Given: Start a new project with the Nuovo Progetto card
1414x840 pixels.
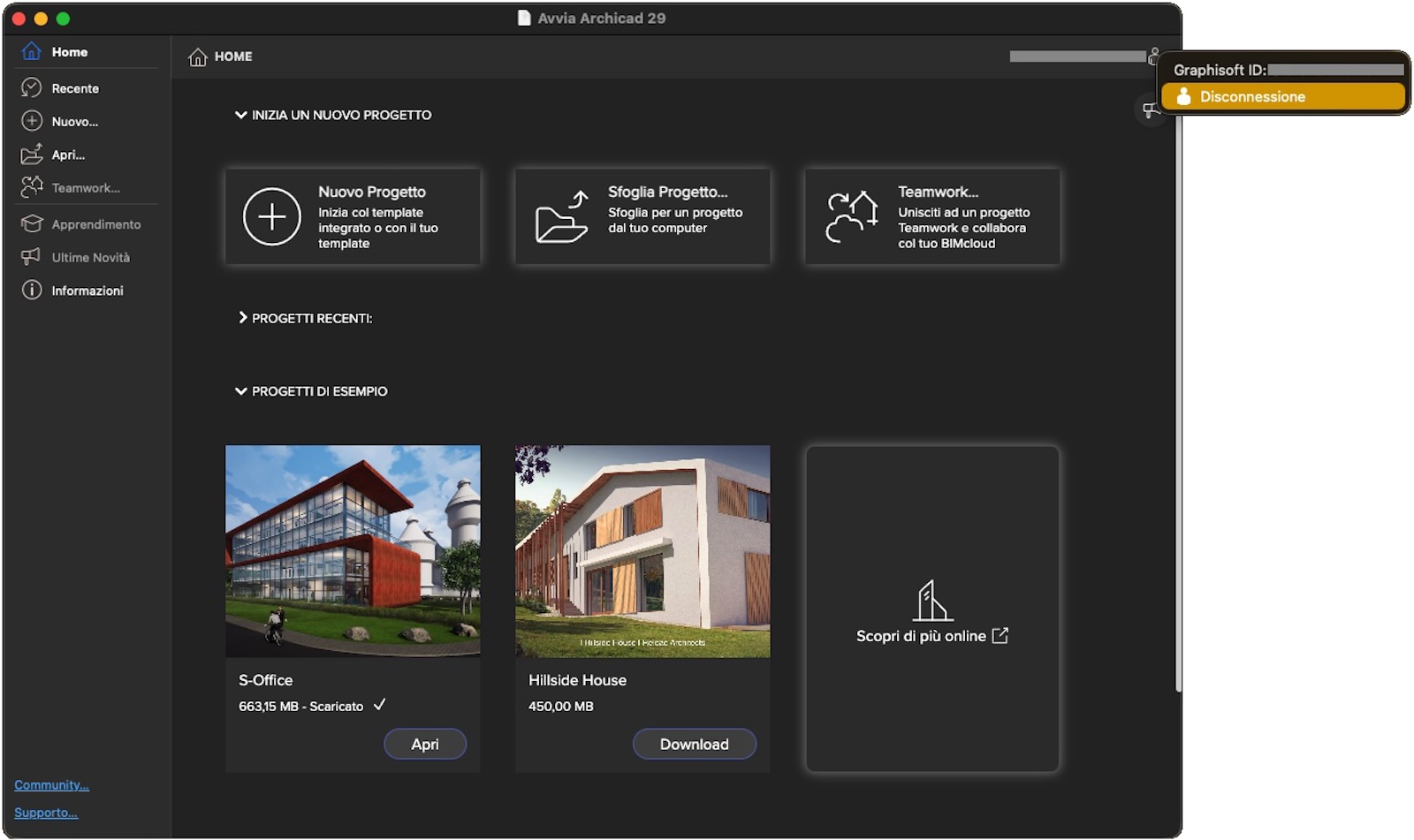Looking at the screenshot, I should (x=353, y=216).
